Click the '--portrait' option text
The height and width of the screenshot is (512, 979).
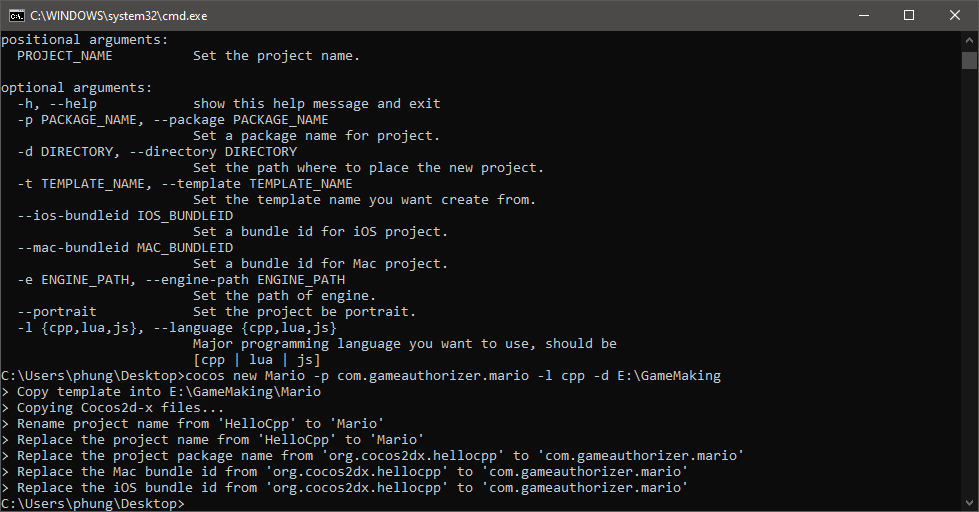57,312
